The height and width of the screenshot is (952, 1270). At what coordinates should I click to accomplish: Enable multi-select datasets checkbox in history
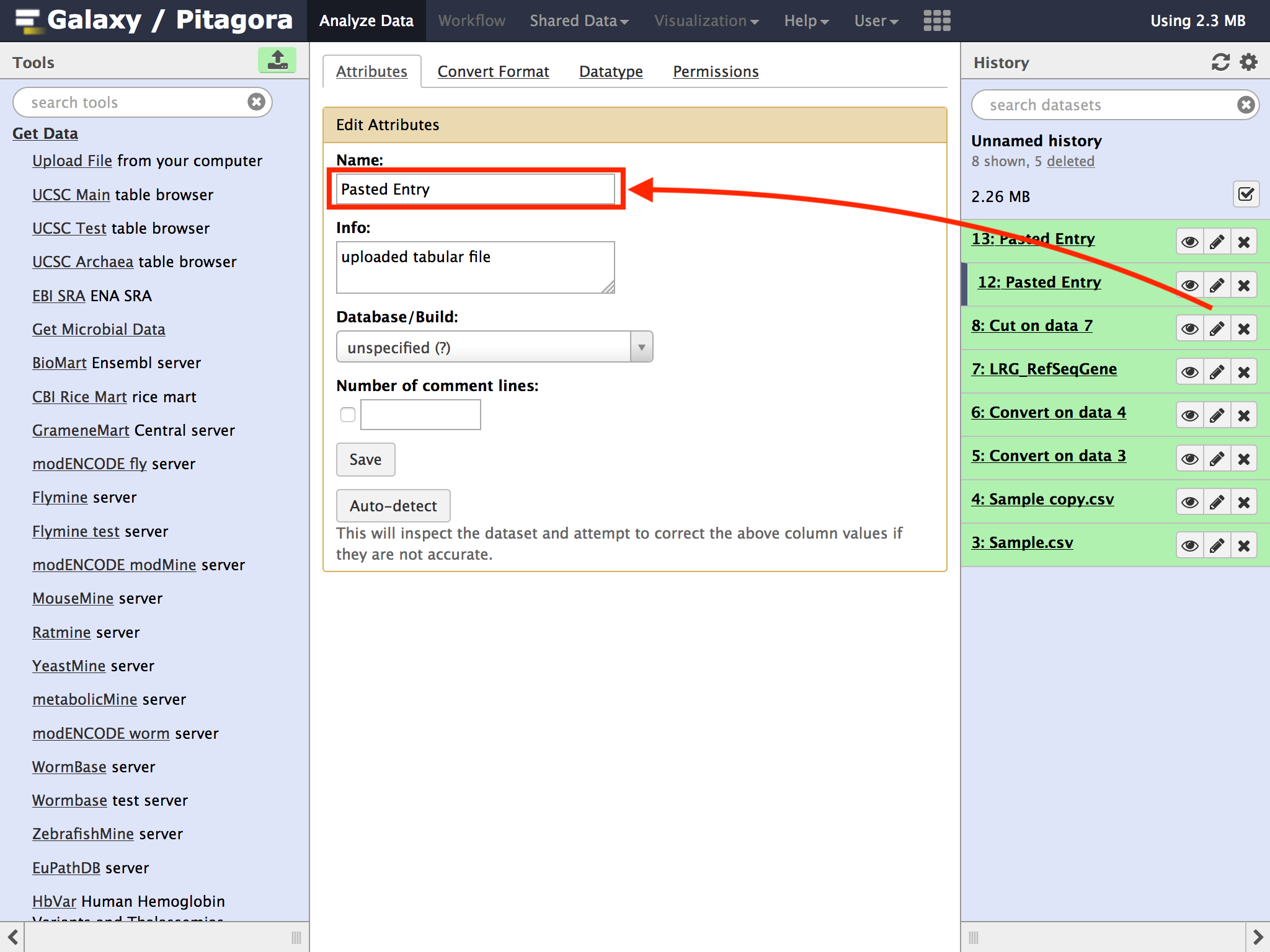point(1245,195)
